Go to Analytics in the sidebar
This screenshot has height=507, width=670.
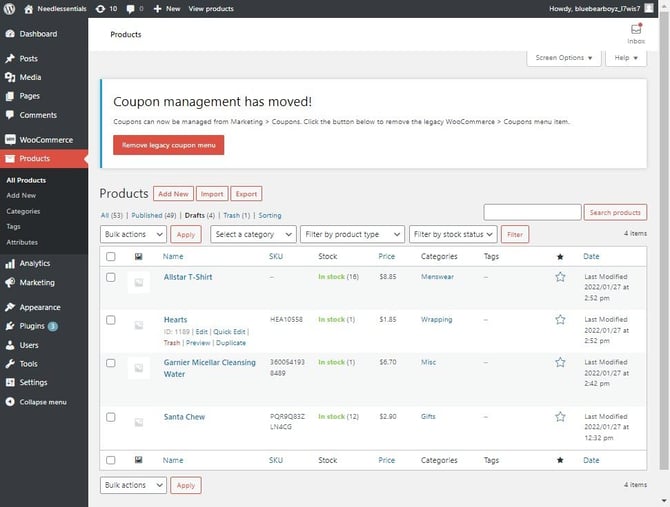pyautogui.click(x=35, y=264)
